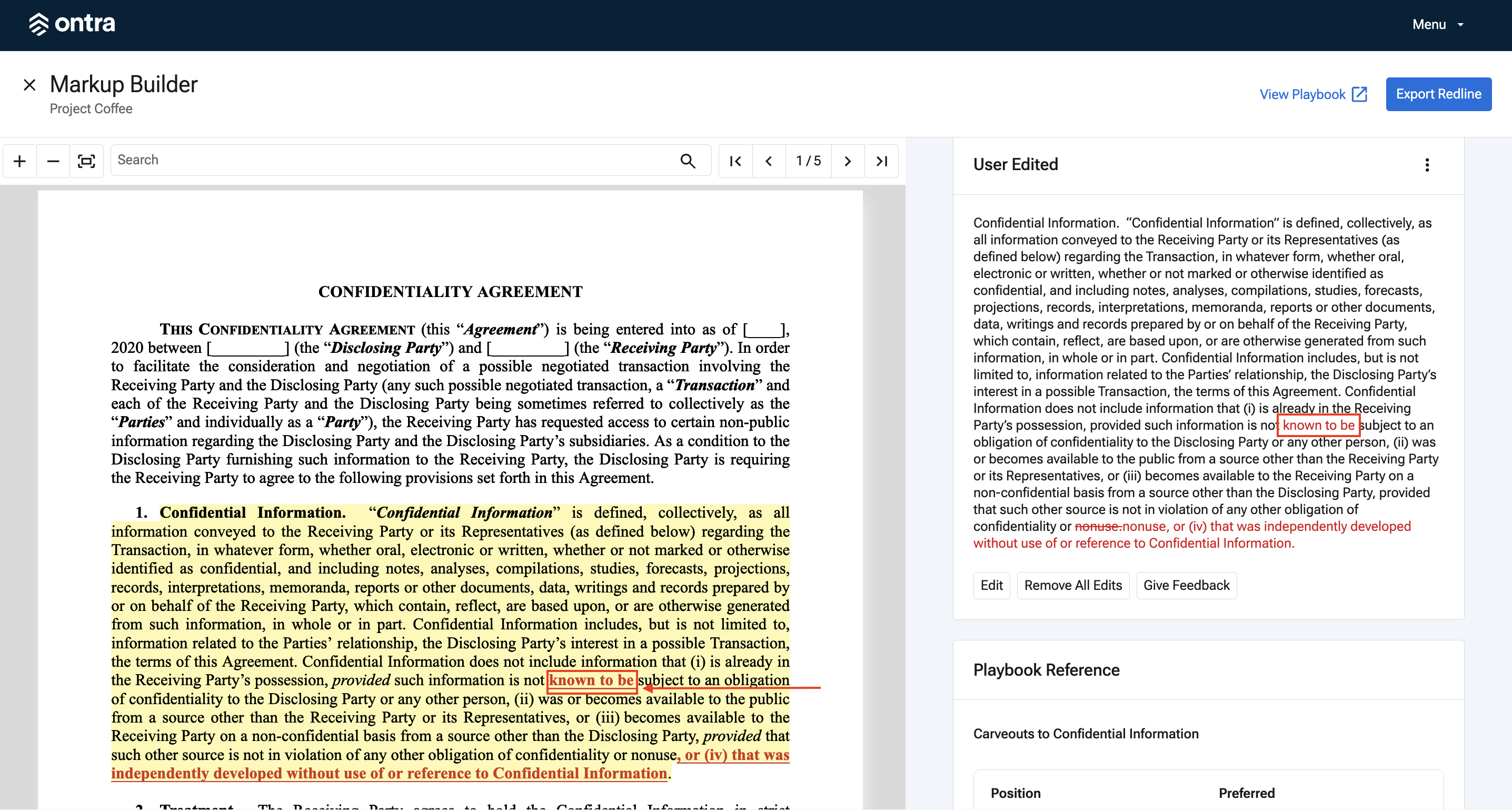Click the Export Redline button
1512x810 pixels.
pyautogui.click(x=1438, y=94)
